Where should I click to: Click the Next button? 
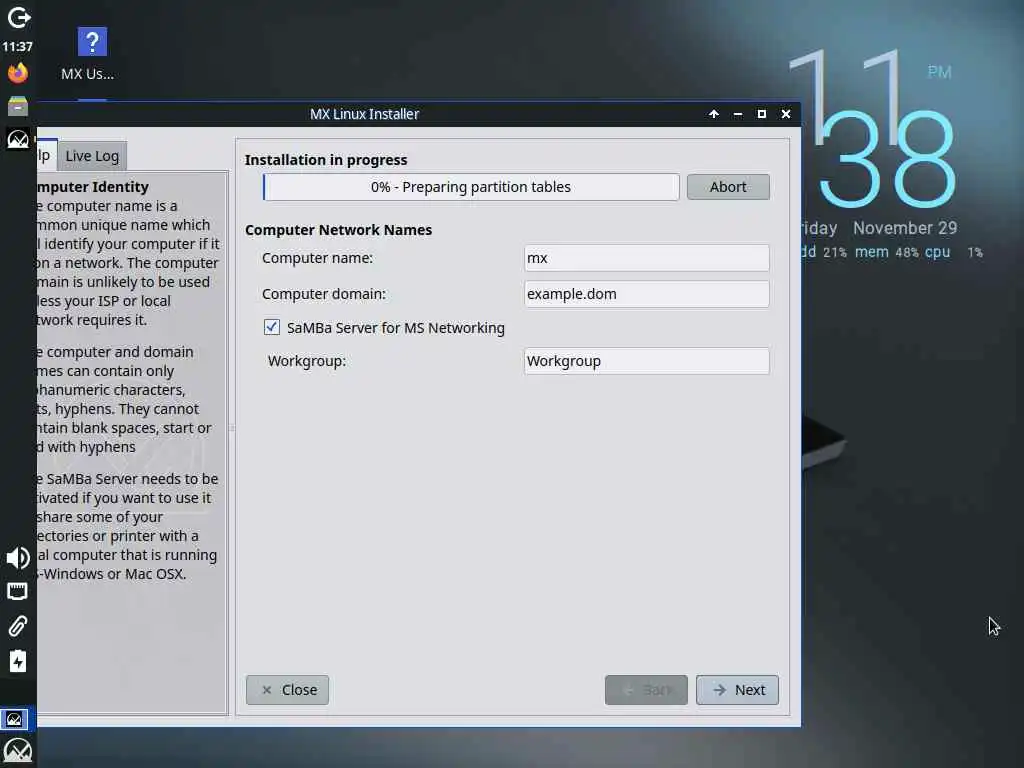(737, 690)
